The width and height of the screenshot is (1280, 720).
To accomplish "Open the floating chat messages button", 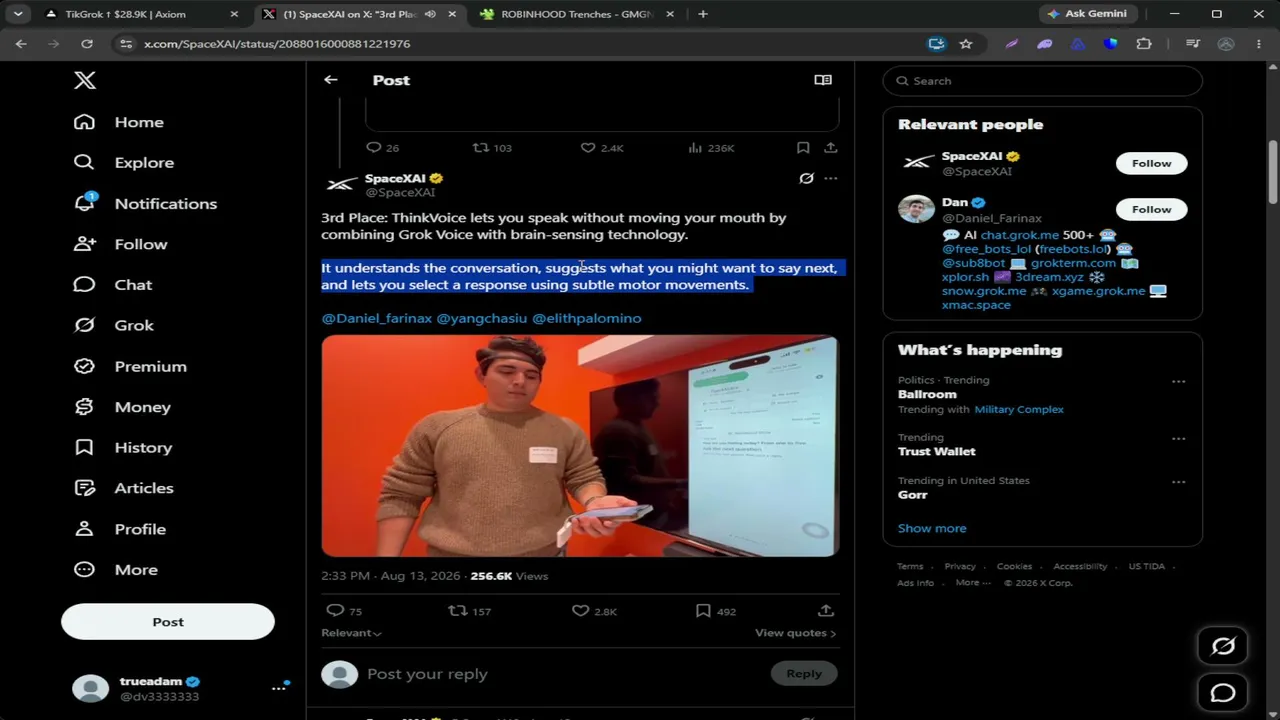I will click(x=1223, y=693).
